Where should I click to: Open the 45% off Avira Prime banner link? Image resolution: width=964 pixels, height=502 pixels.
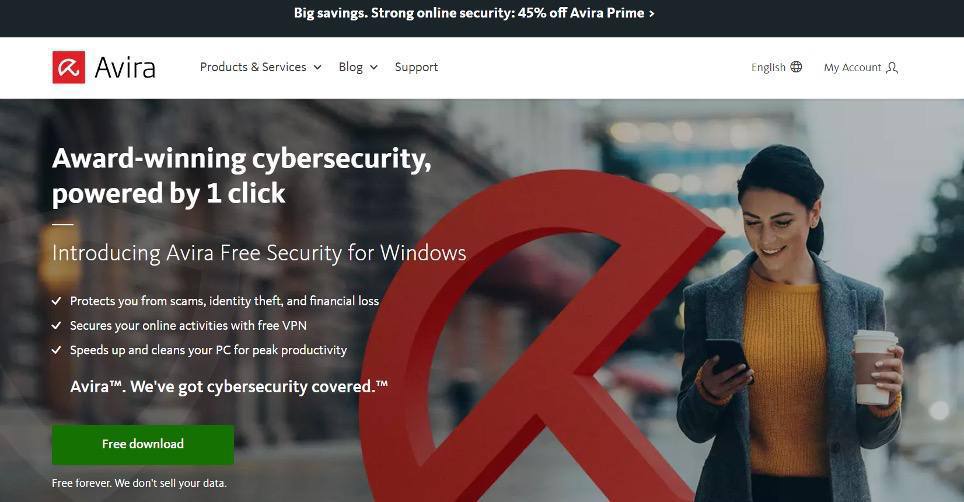(474, 14)
